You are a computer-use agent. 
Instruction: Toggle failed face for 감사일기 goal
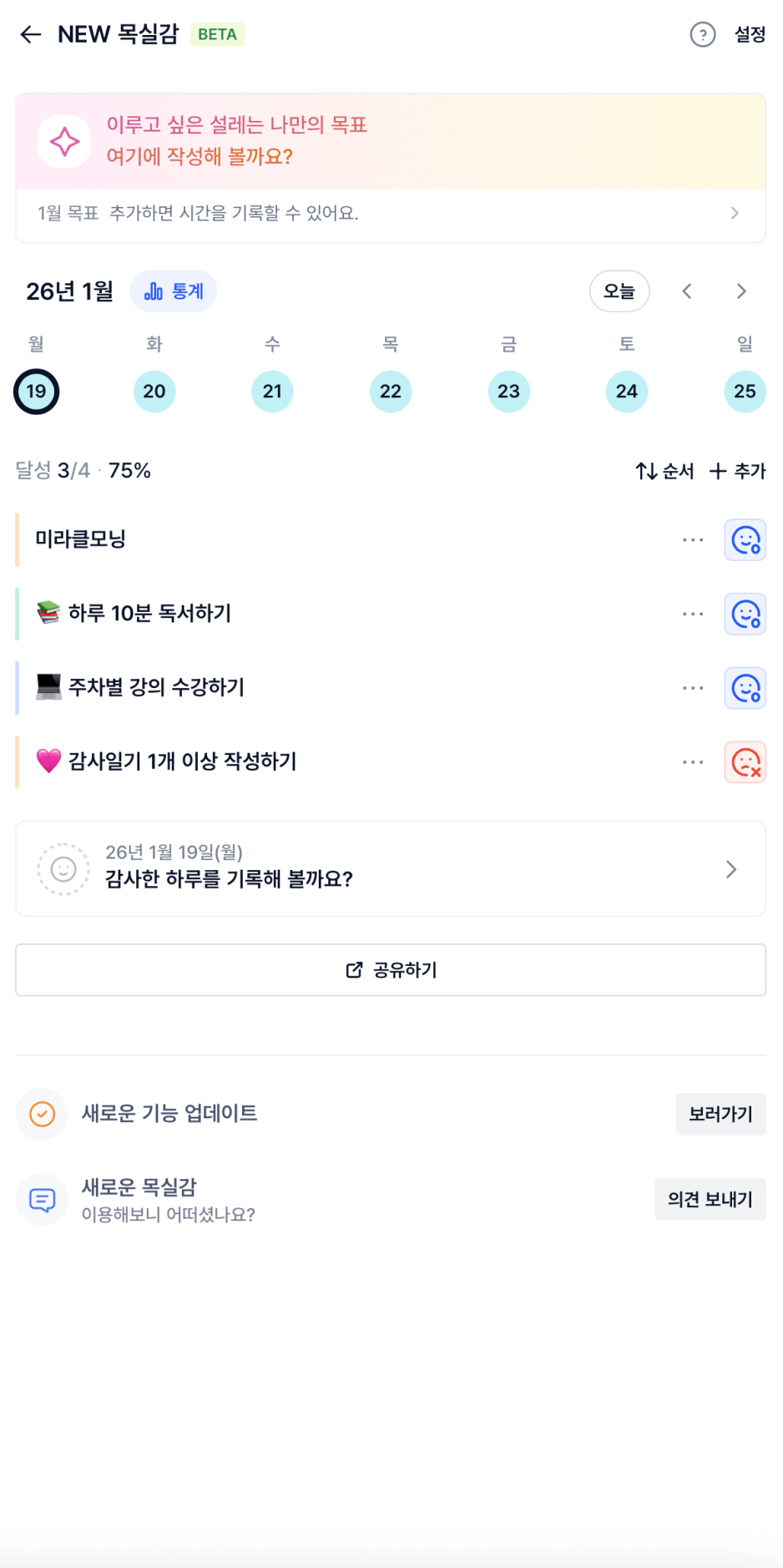[x=745, y=762]
